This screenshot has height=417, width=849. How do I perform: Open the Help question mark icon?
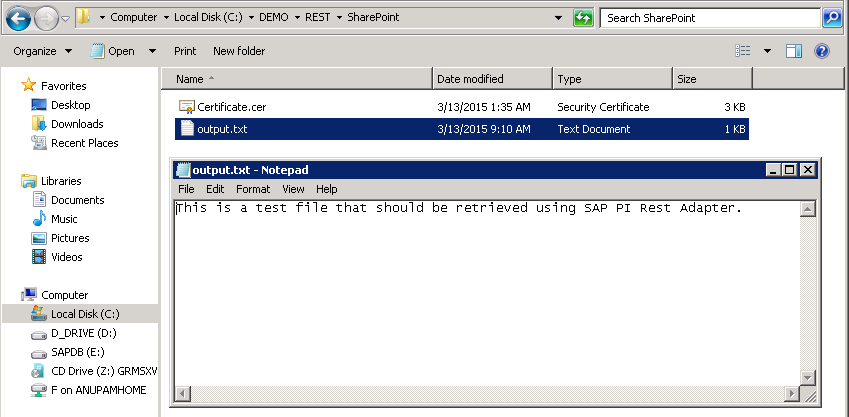[821, 51]
